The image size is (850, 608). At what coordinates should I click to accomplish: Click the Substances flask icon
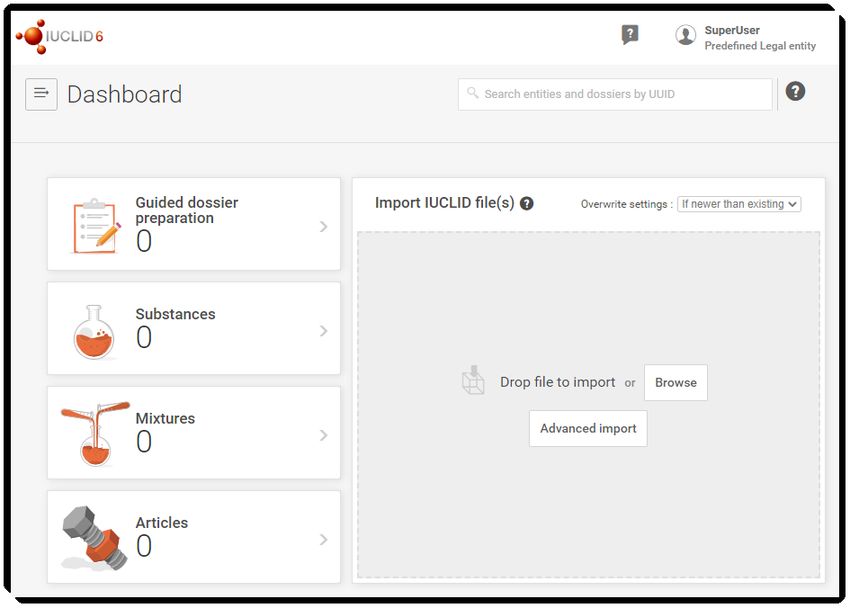pyautogui.click(x=94, y=332)
